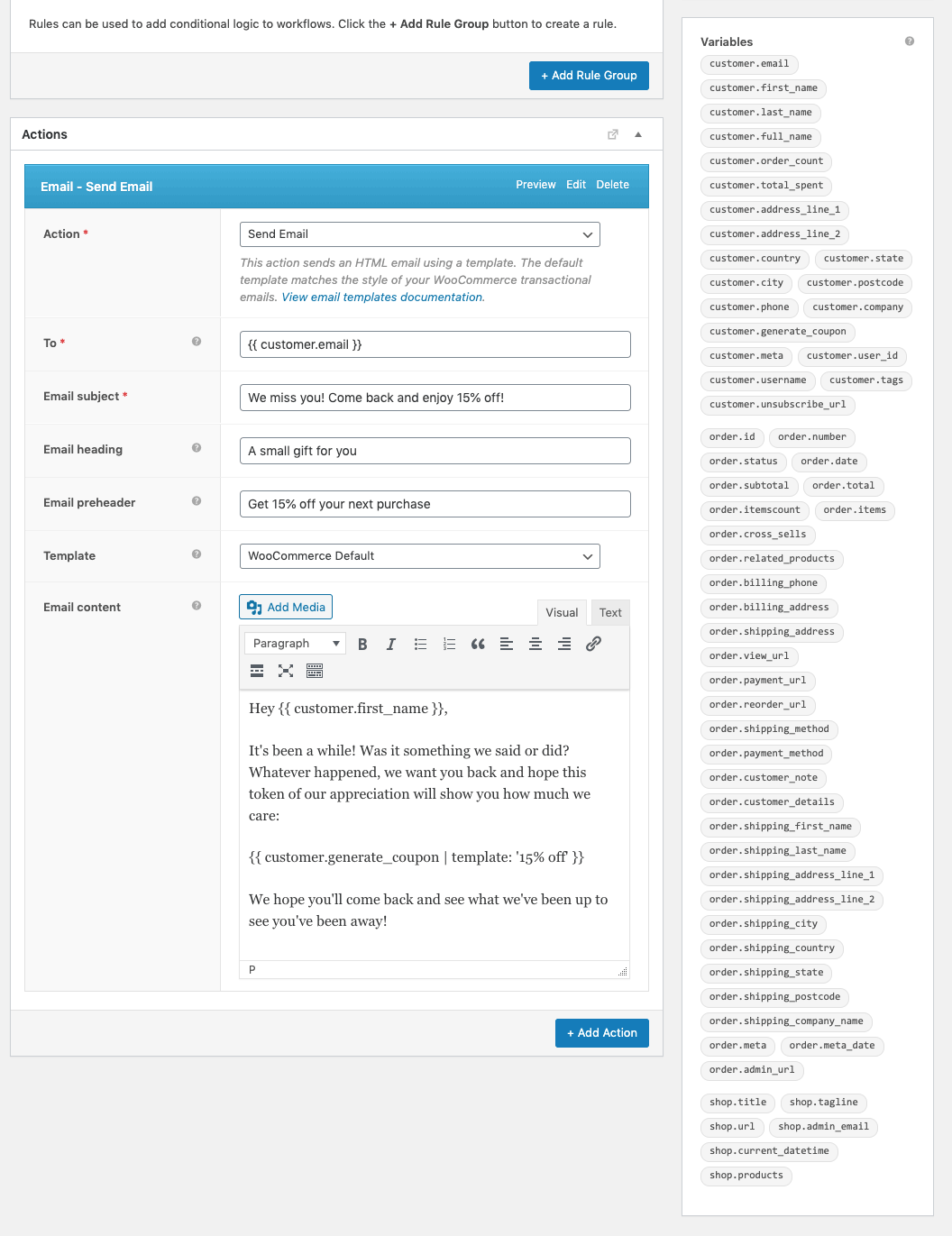The image size is (952, 1236).
Task: Select the customer.generate_coupon variable
Action: pyautogui.click(x=778, y=332)
